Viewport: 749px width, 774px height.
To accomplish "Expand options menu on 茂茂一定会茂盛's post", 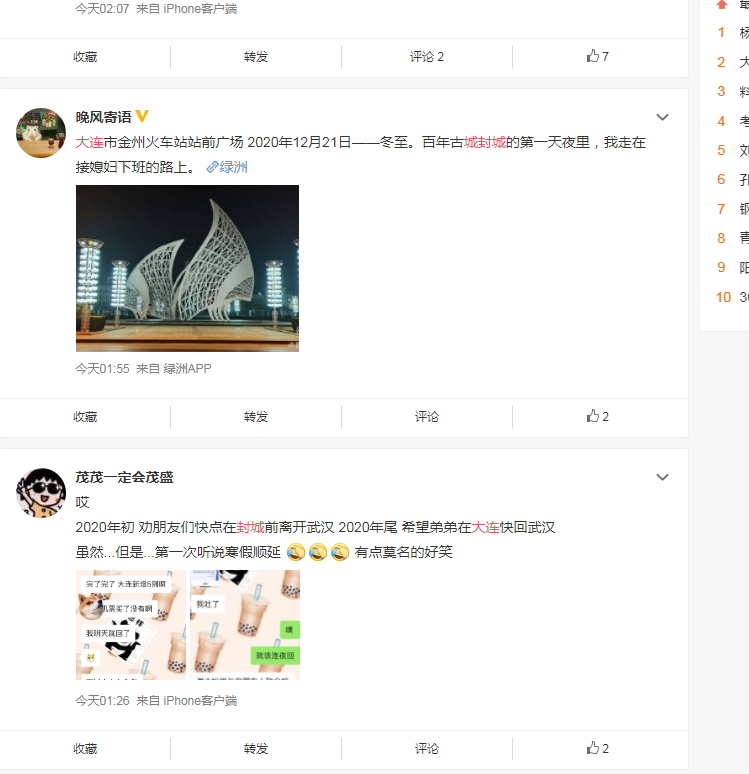I will pyautogui.click(x=662, y=477).
